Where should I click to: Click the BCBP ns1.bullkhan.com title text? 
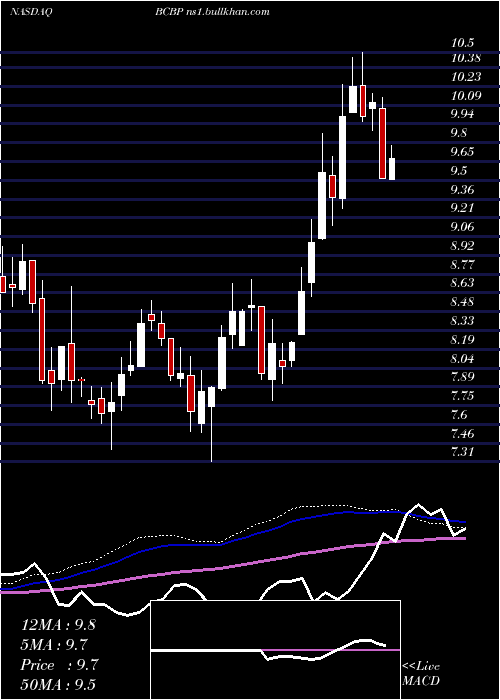[x=212, y=12]
